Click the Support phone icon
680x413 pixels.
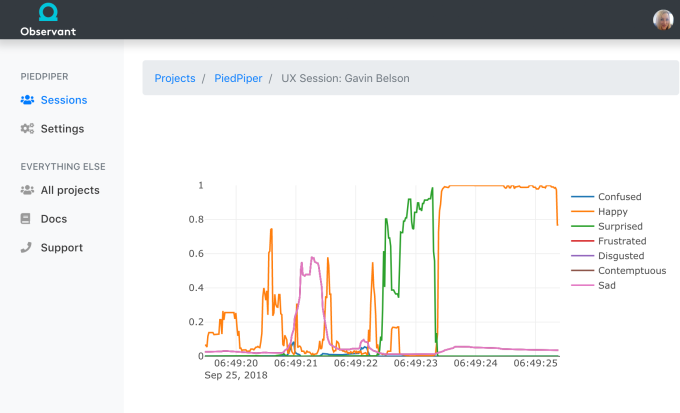(x=26, y=247)
